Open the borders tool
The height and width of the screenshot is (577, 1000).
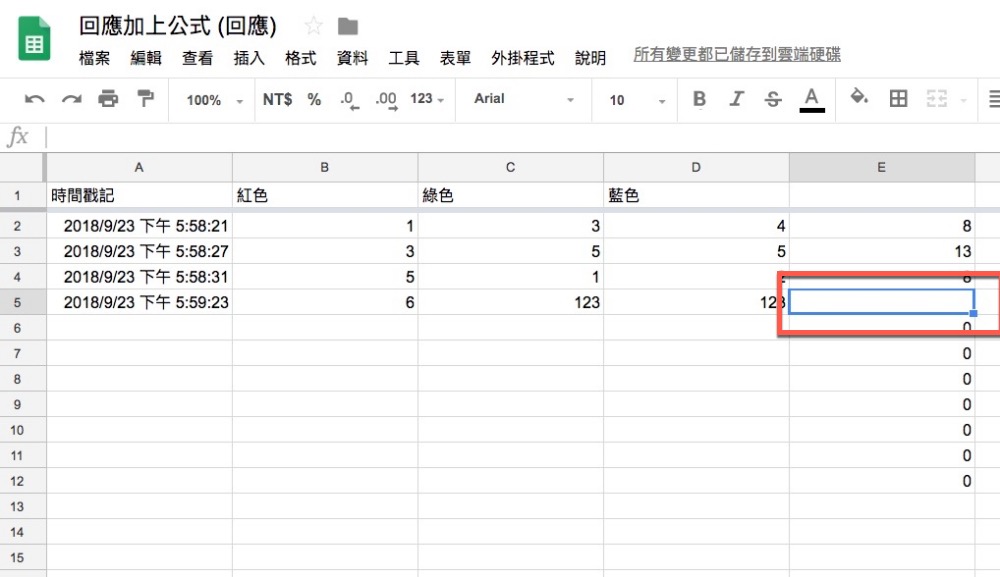click(x=898, y=99)
